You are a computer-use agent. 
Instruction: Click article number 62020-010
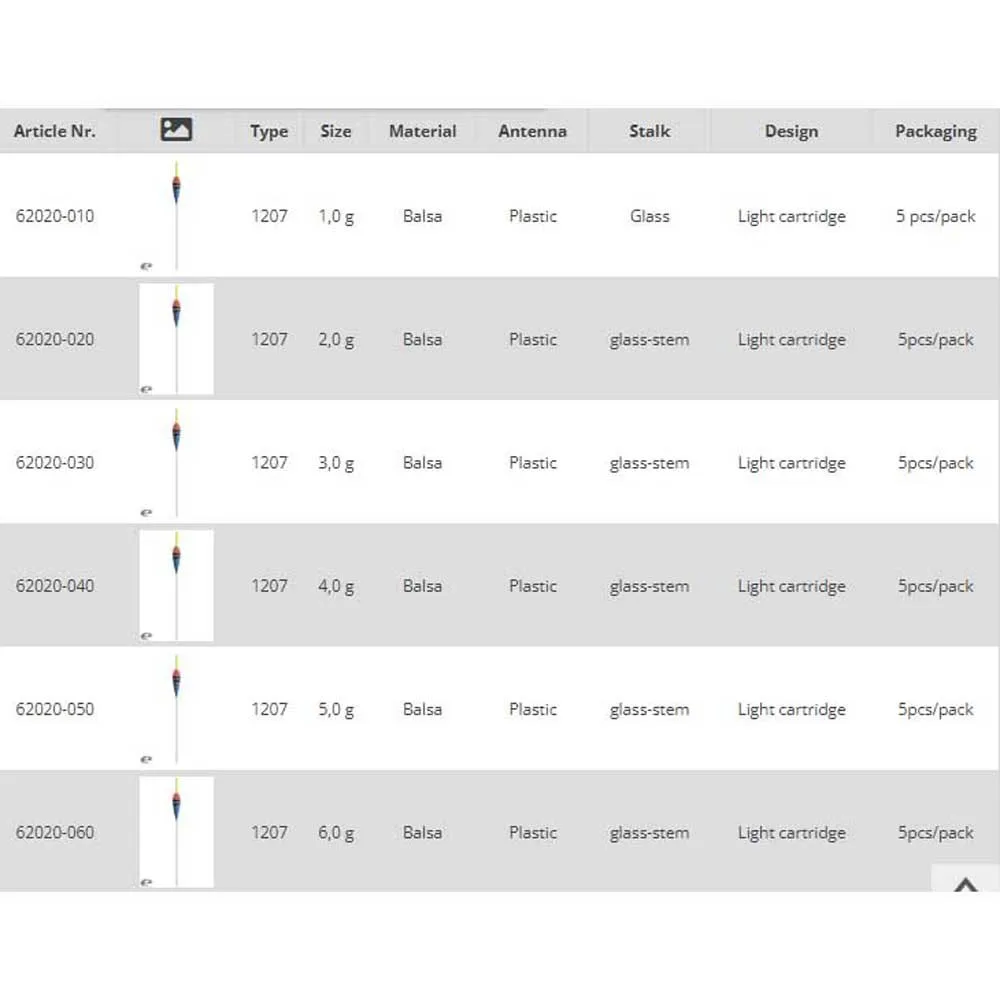[x=55, y=216]
